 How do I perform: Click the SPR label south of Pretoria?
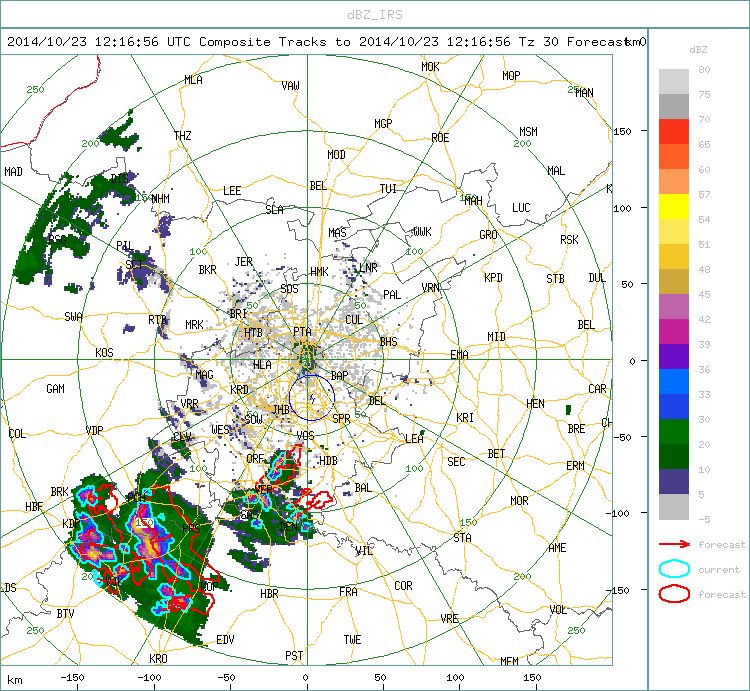[x=341, y=418]
